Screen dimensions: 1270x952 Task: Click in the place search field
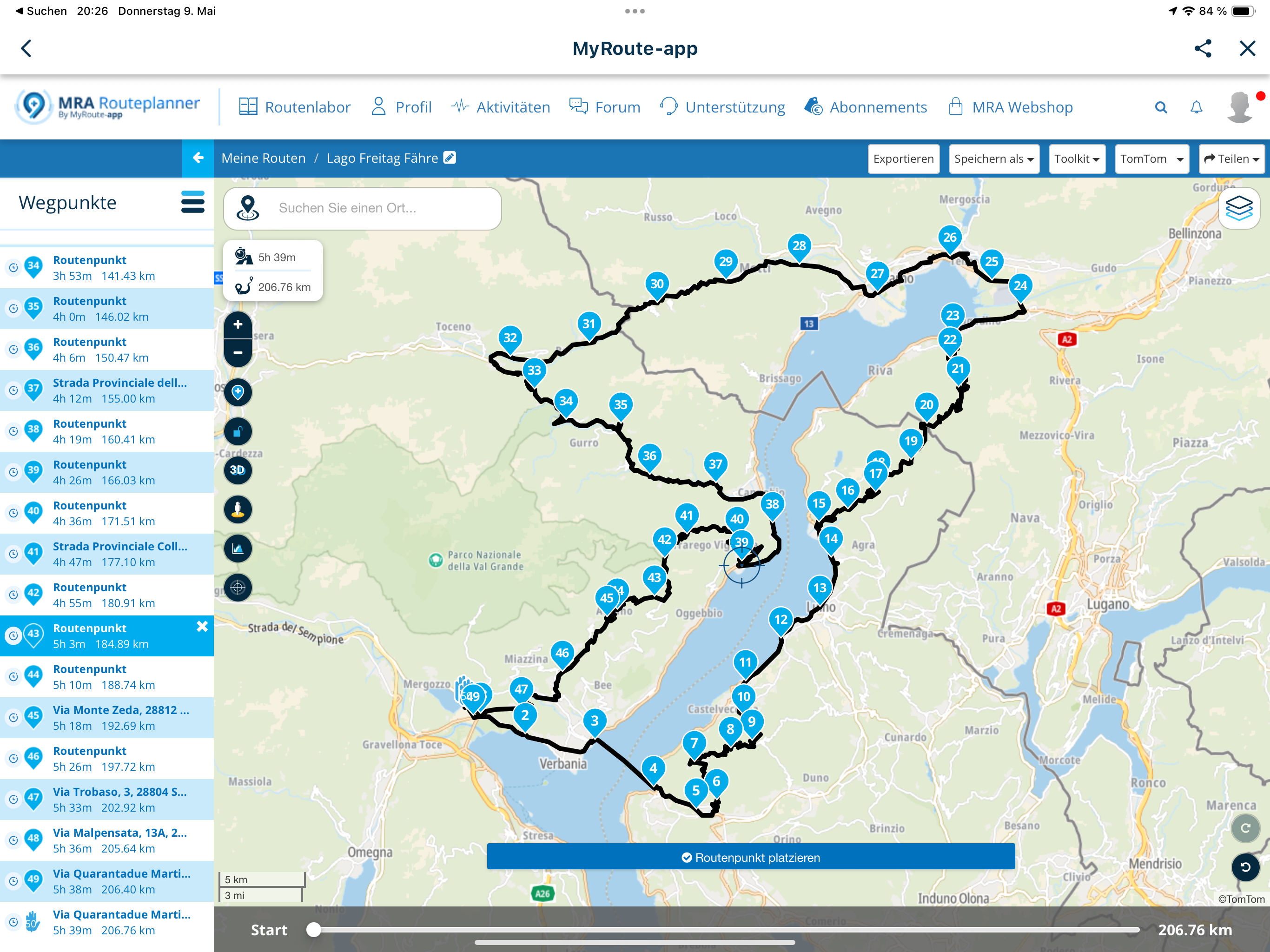coord(362,208)
